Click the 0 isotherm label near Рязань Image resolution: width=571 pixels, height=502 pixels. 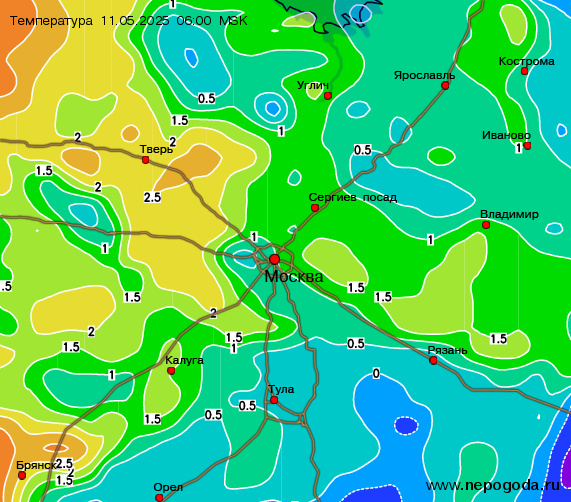coord(376,373)
